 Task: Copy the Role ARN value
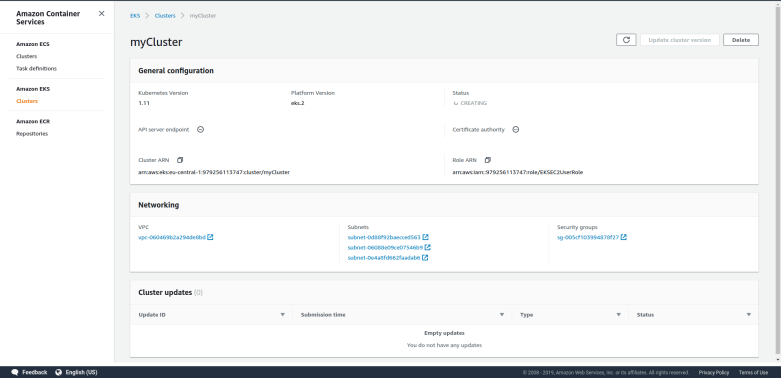[488, 160]
